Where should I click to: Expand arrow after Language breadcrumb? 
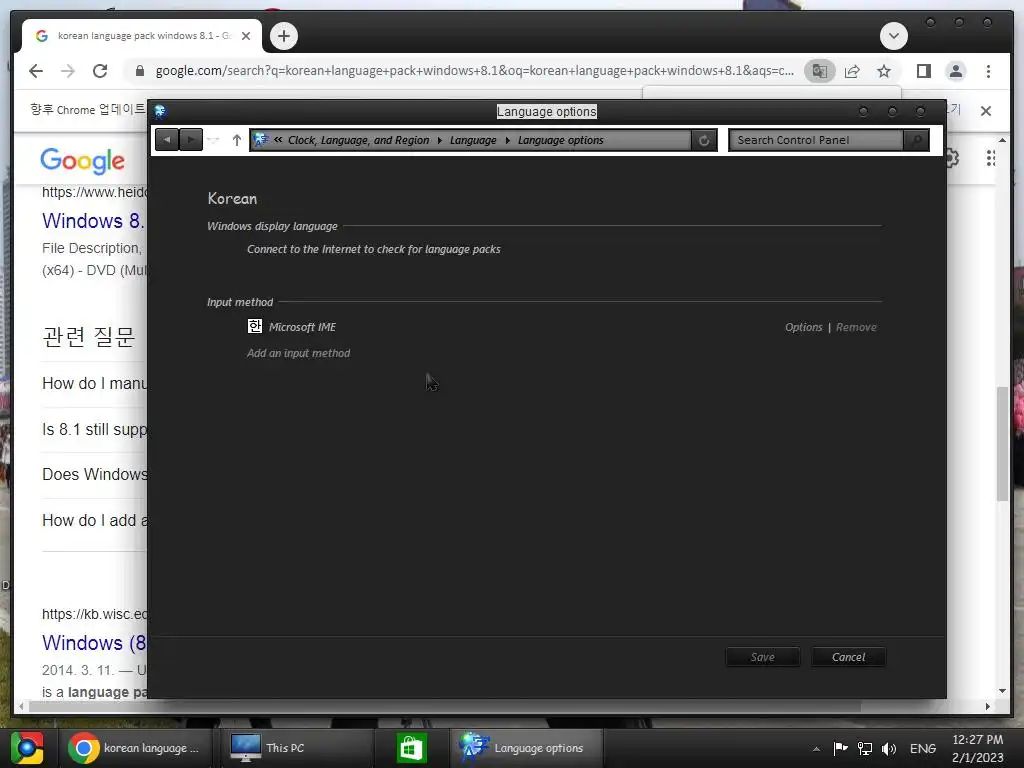pyautogui.click(x=507, y=140)
